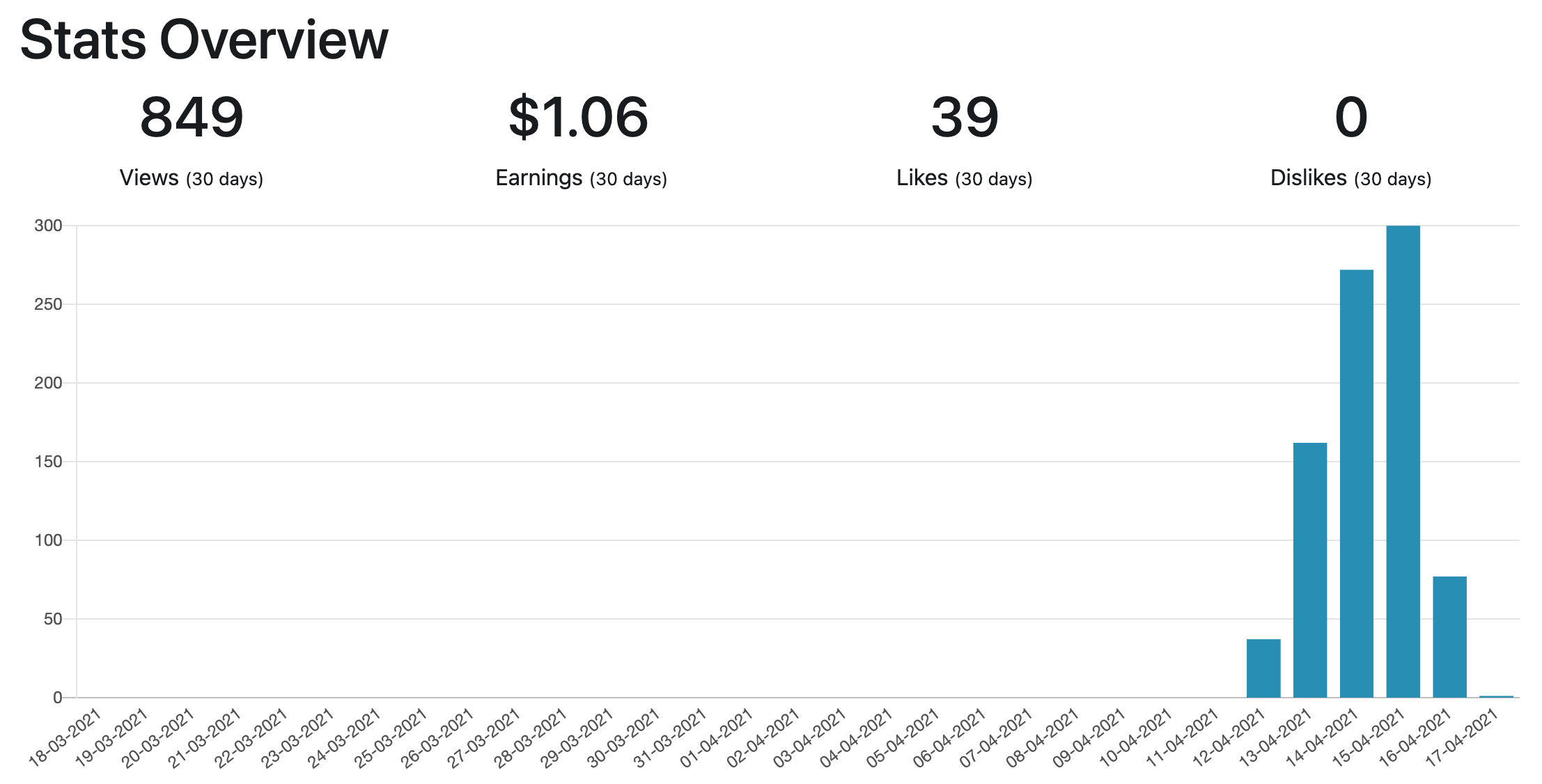
Task: Click the 50 y-axis label
Action: point(53,619)
